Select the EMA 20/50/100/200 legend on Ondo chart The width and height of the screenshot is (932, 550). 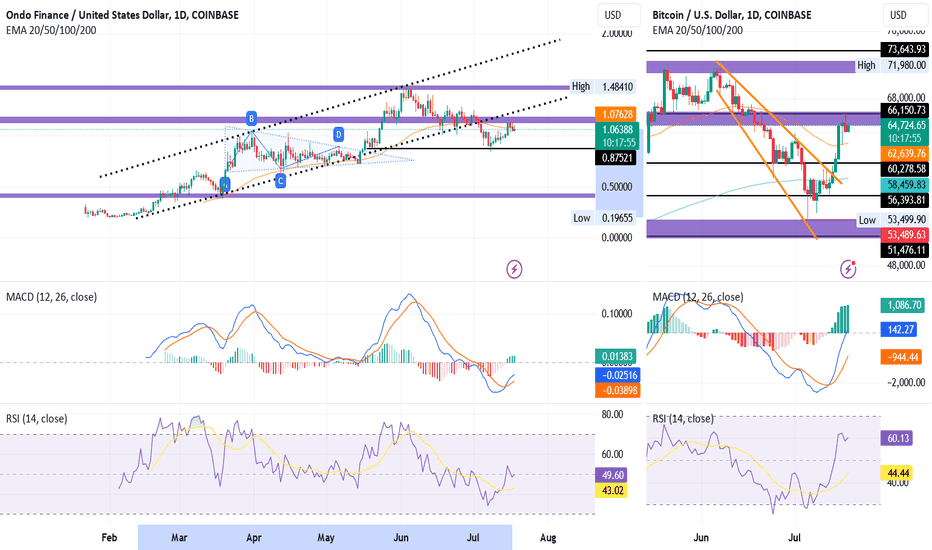pos(51,30)
